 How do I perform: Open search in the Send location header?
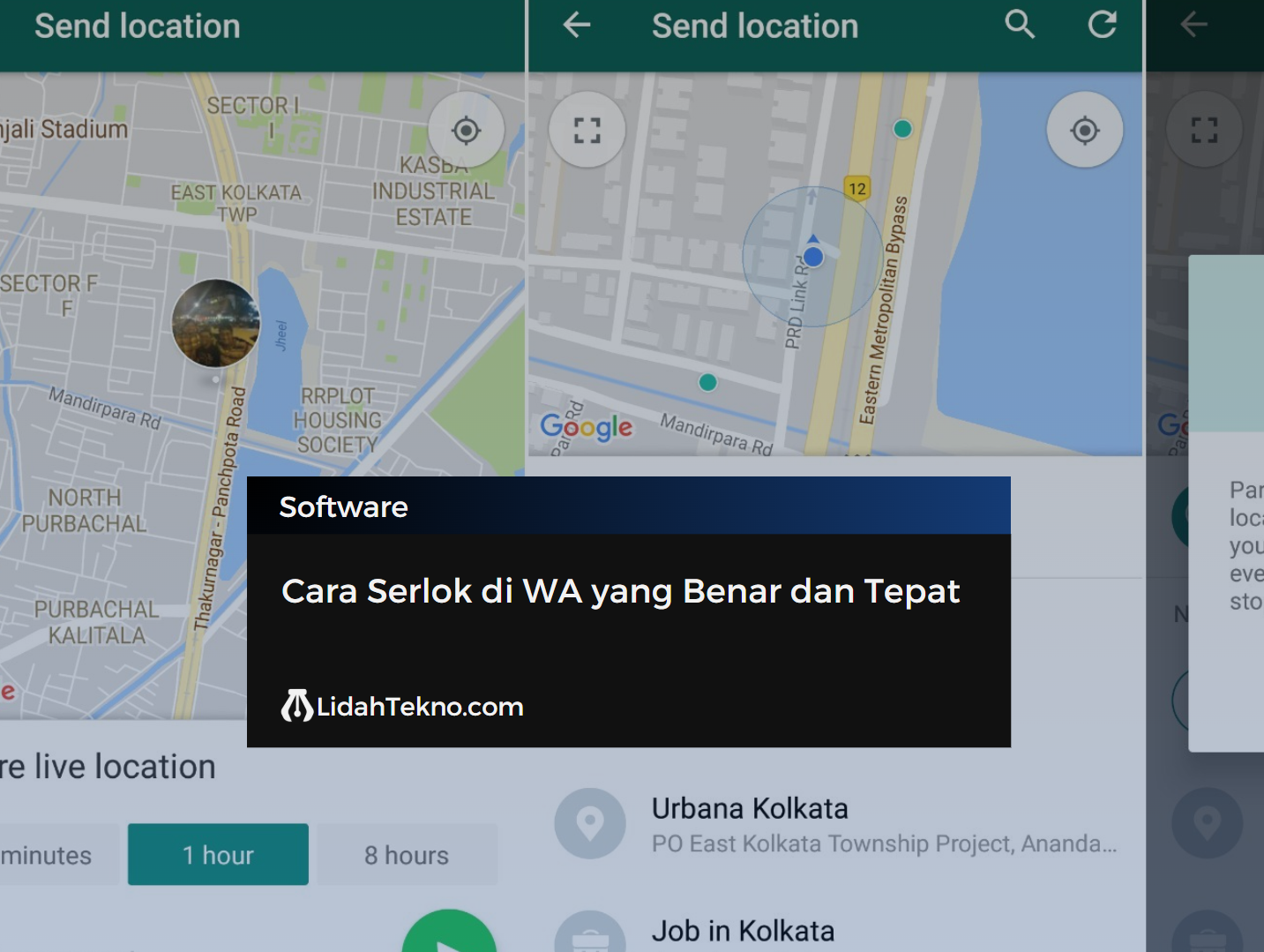click(1020, 25)
